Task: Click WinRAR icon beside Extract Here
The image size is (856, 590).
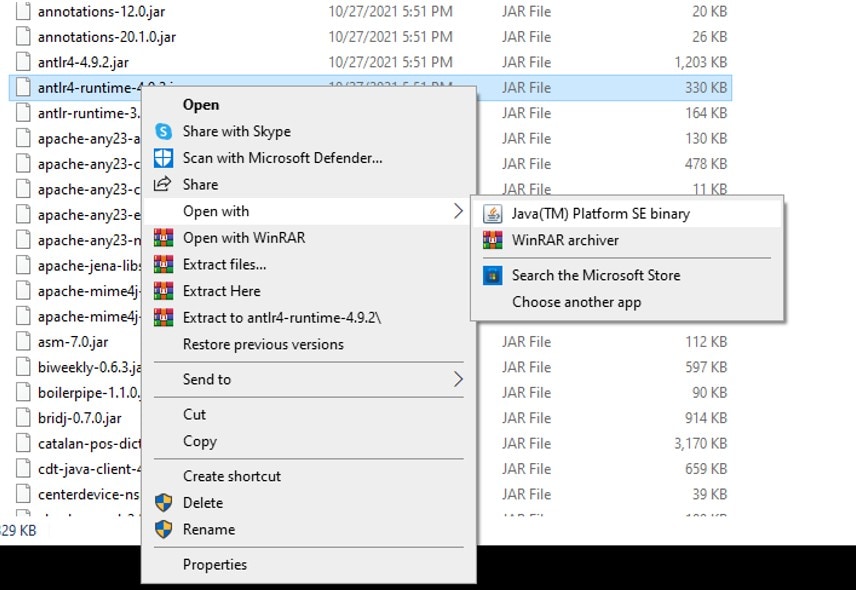Action: tap(163, 291)
